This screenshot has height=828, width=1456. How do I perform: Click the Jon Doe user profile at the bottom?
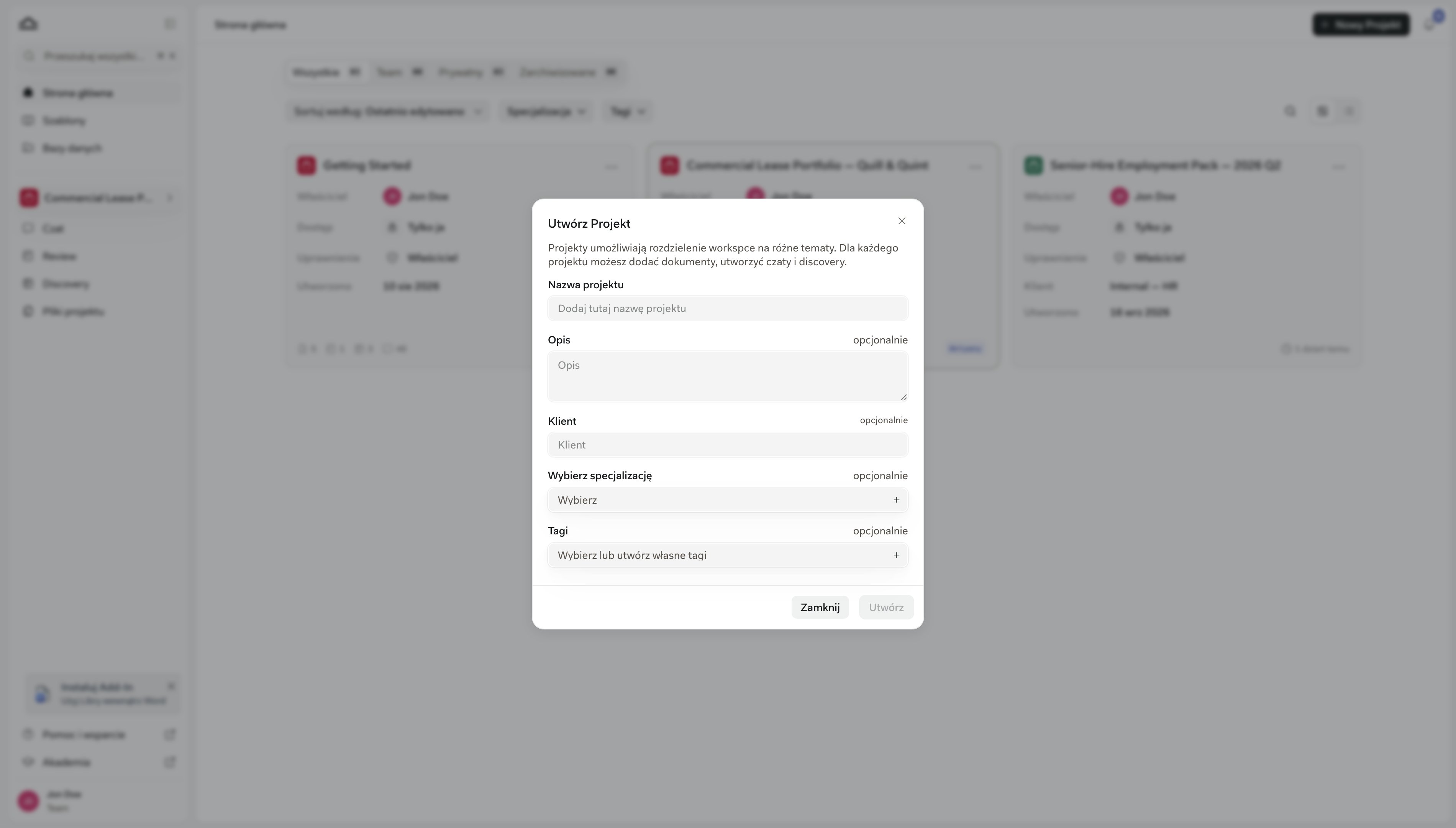(100, 801)
